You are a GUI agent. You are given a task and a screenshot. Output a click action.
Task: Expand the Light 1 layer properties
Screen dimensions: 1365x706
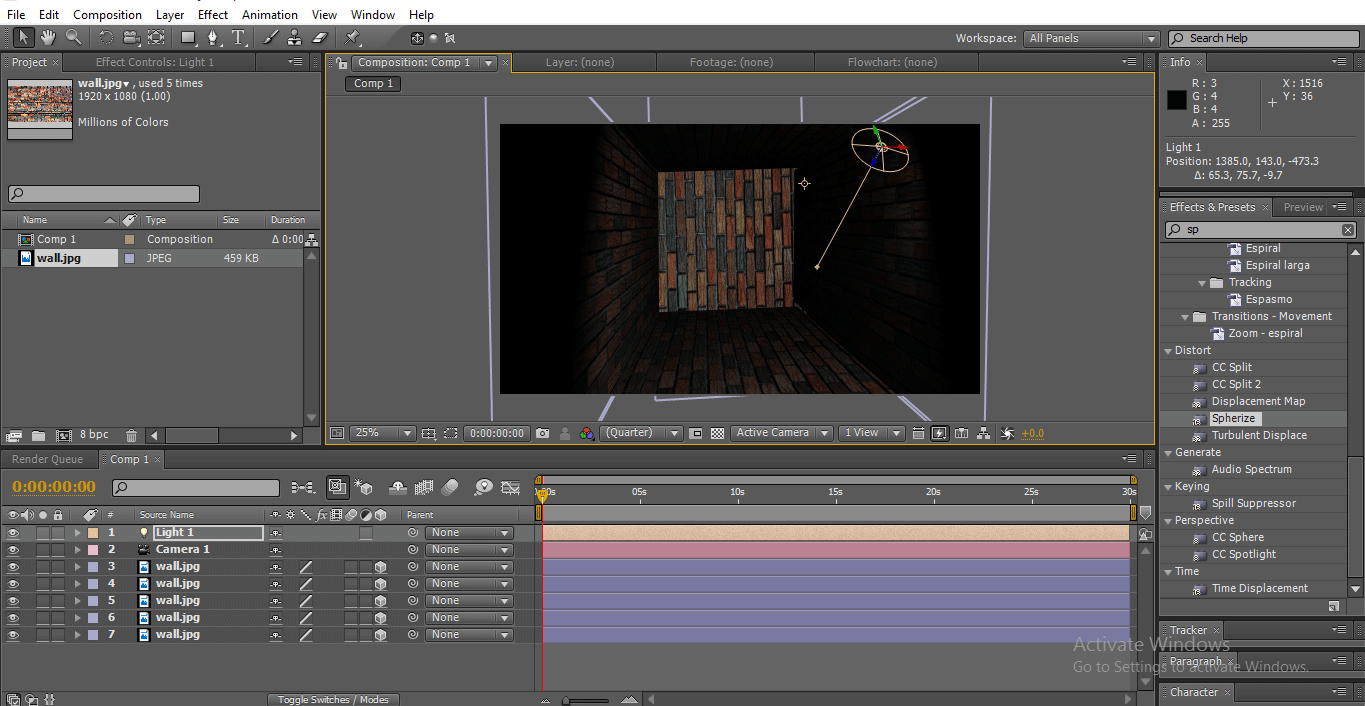coord(77,533)
